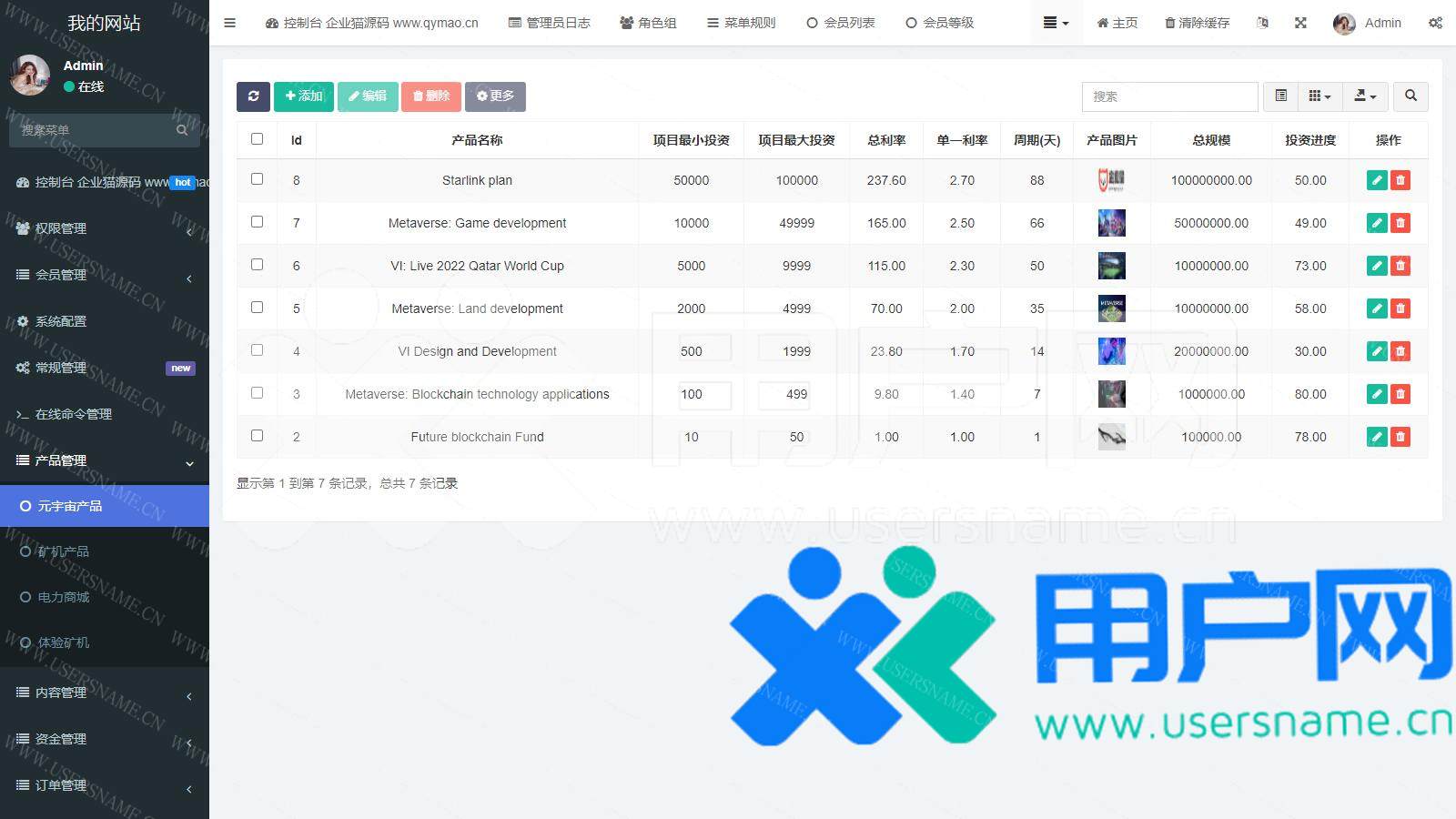Open 矿机产品 in the sidebar
The image size is (1456, 819).
click(x=63, y=551)
